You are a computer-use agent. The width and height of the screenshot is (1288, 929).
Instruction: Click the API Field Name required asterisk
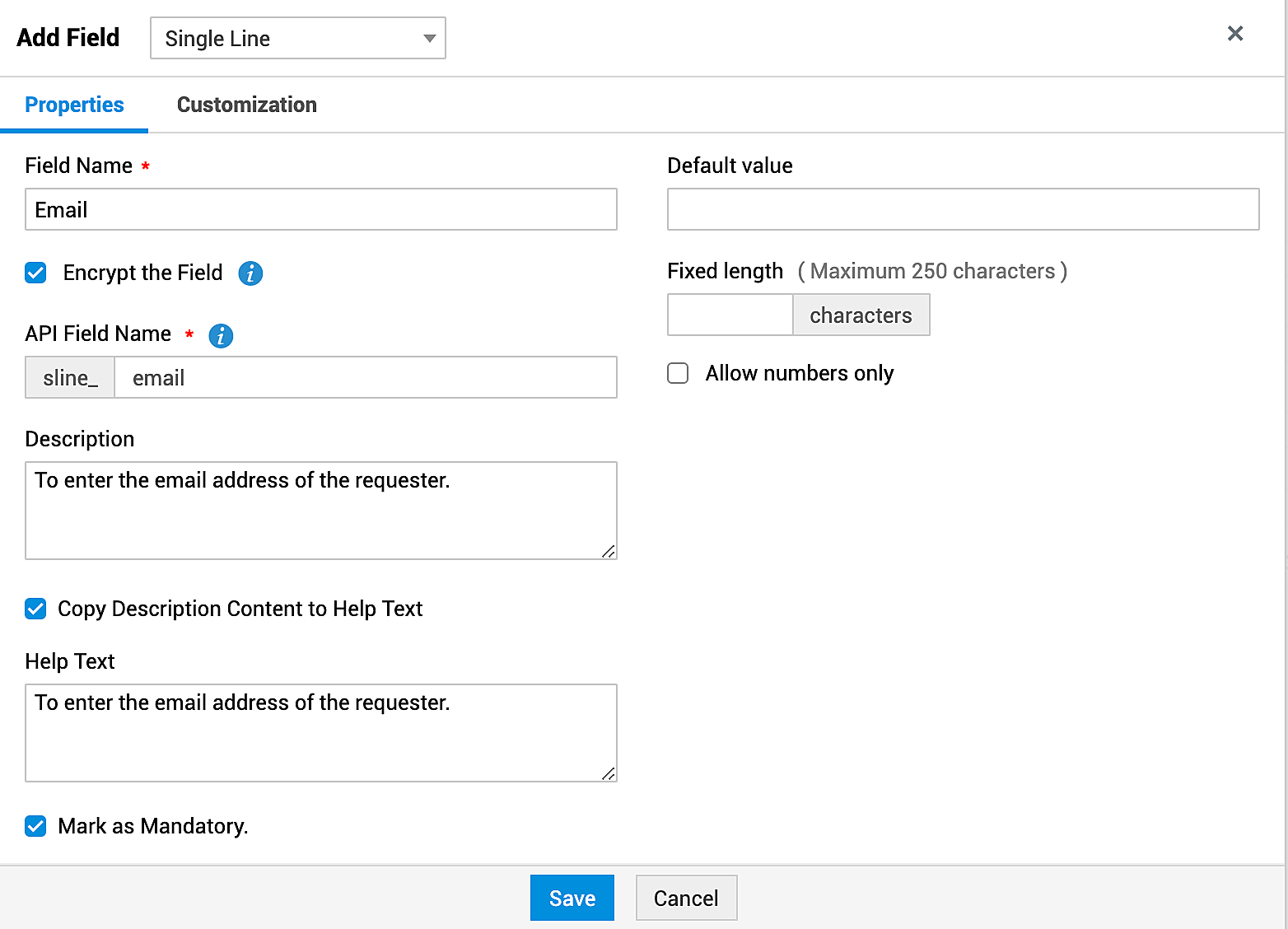189,334
